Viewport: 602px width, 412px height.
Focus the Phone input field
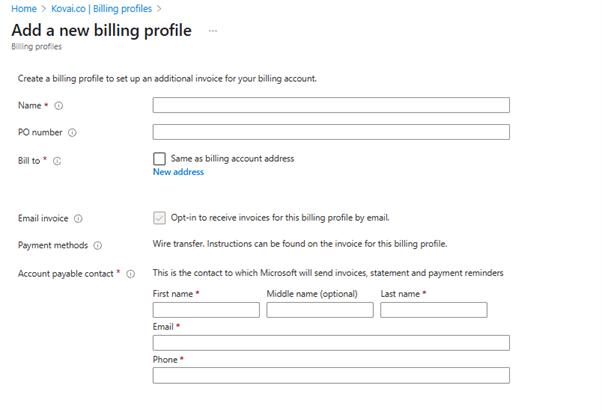[x=331, y=376]
